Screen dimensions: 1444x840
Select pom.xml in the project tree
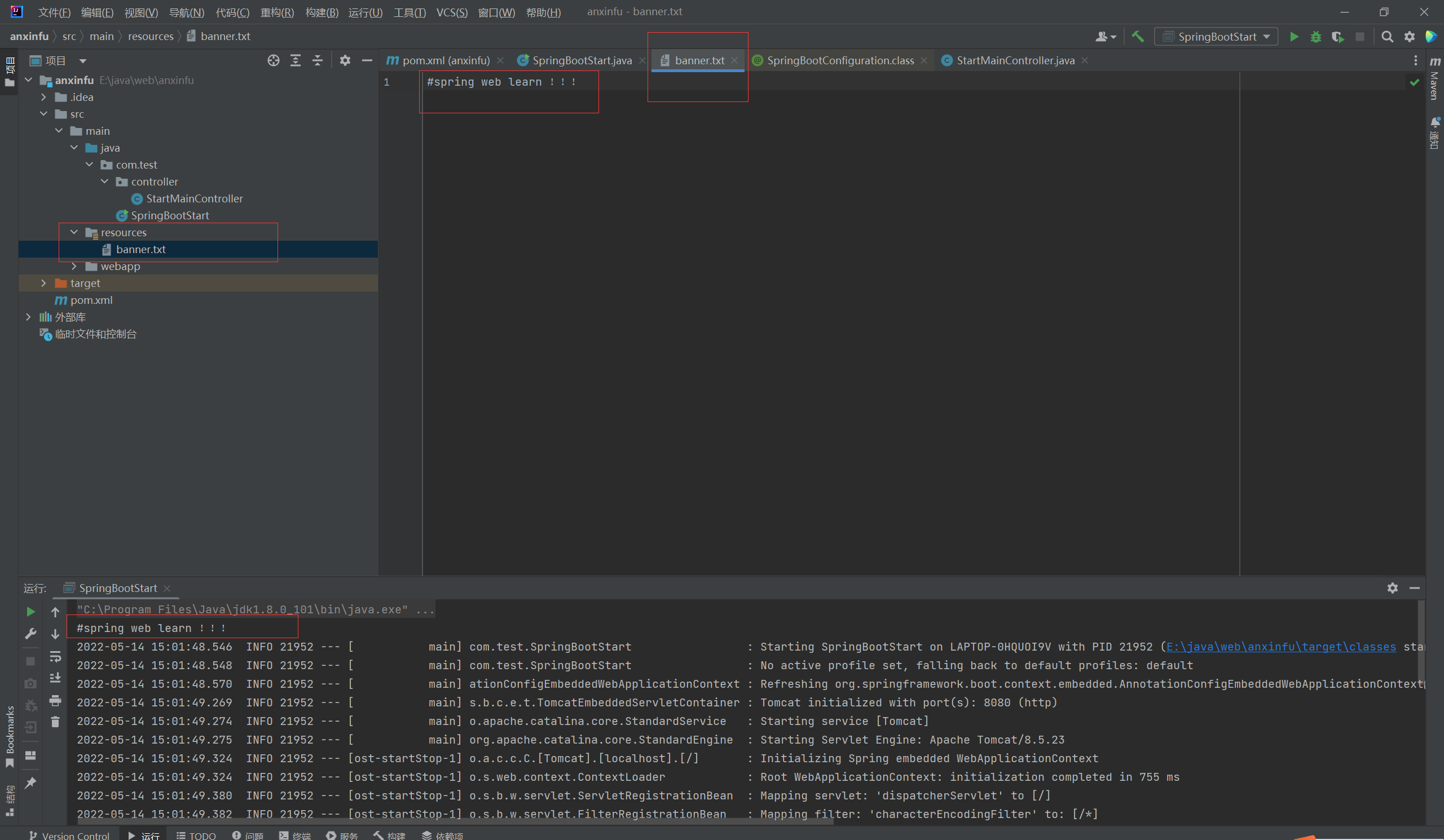coord(91,300)
